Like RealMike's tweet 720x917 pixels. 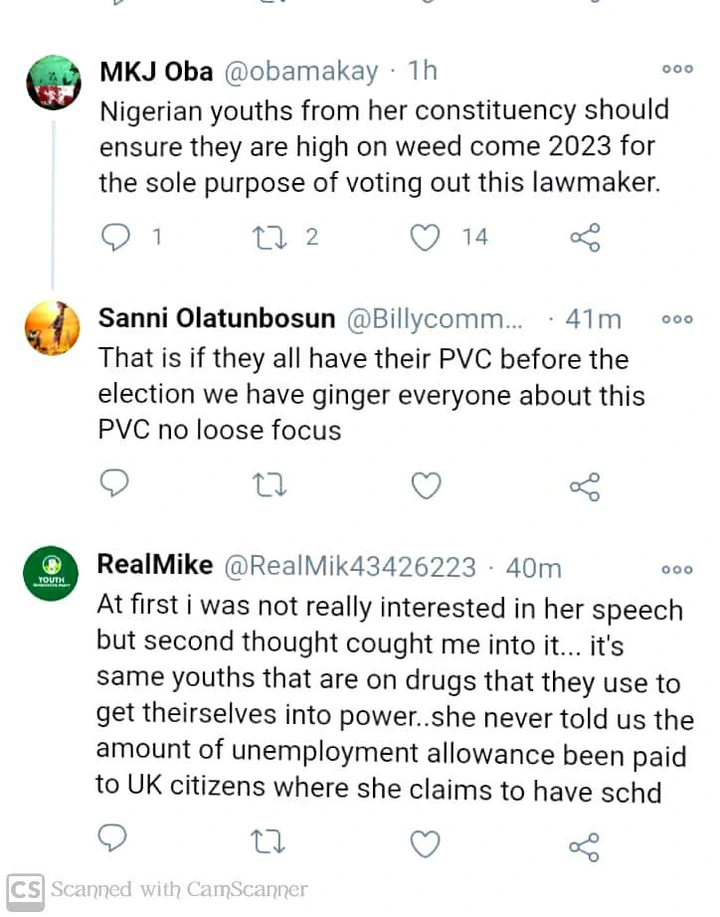tap(426, 843)
